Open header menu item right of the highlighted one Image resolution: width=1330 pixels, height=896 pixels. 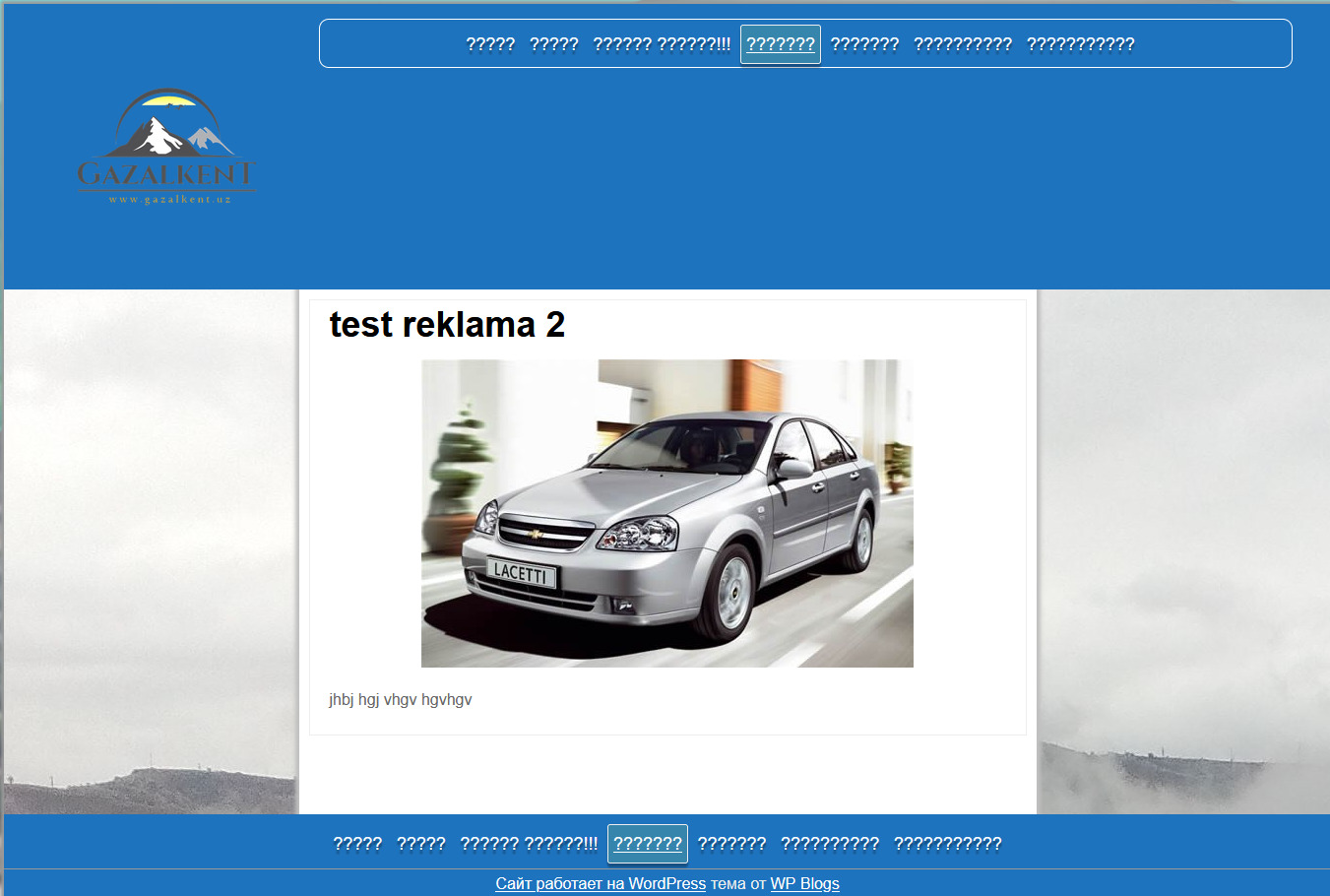(864, 44)
